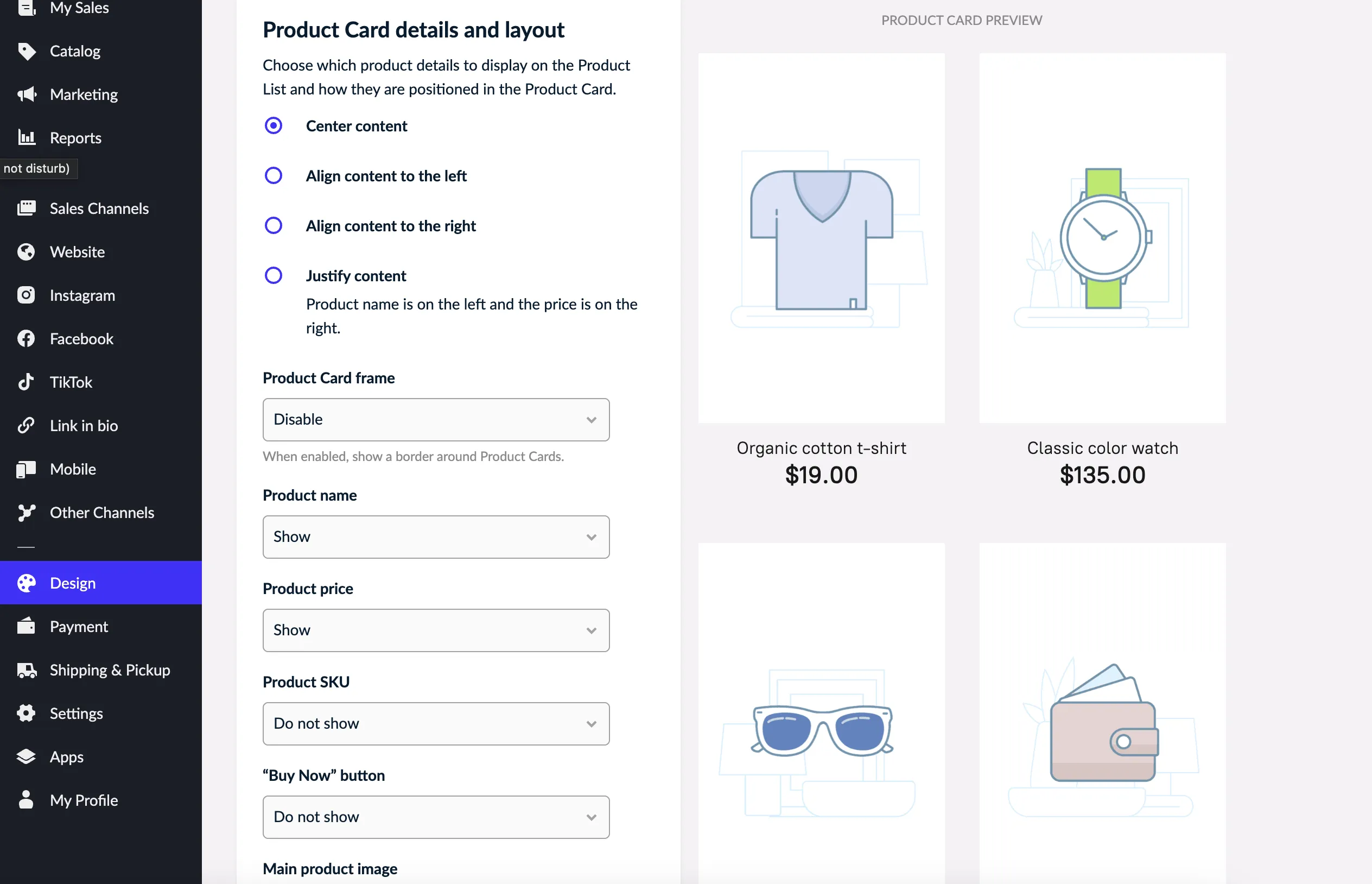The height and width of the screenshot is (884, 1372).
Task: Select Instagram sales channel
Action: [83, 294]
